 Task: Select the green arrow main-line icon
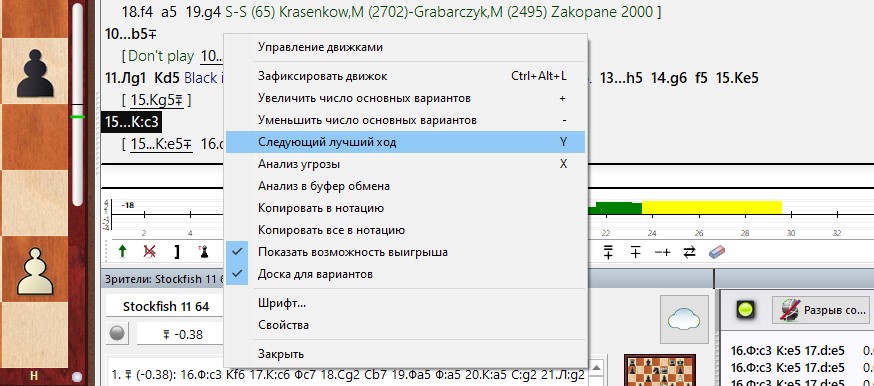pos(123,252)
